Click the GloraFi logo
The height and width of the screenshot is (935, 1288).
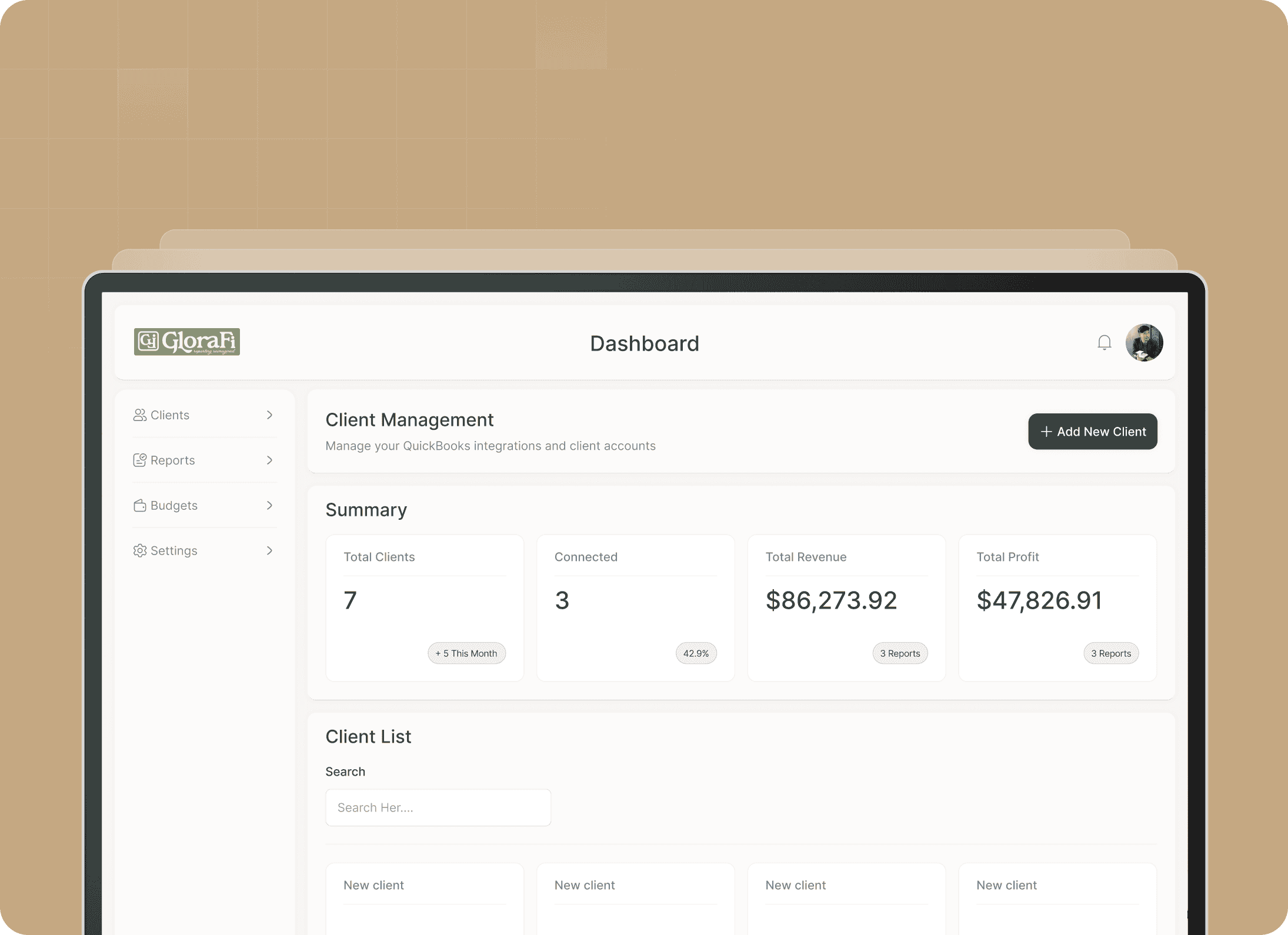point(186,342)
